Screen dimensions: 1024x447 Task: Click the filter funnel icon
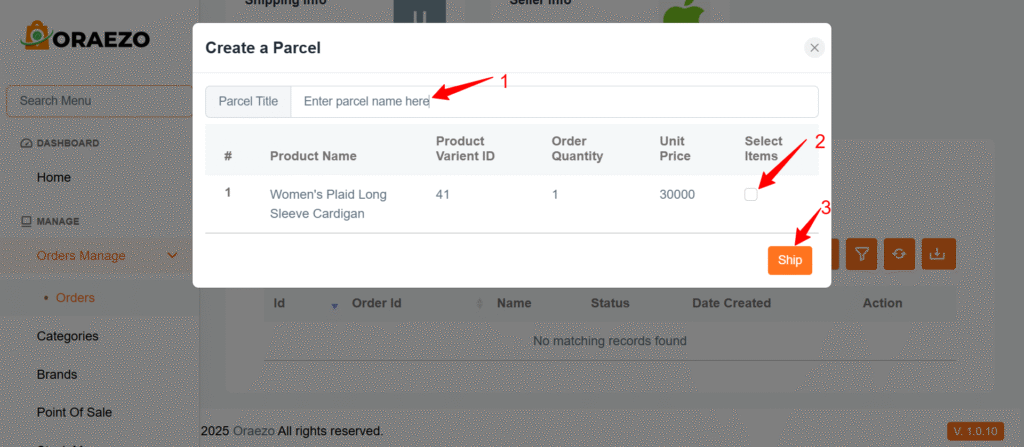click(861, 254)
